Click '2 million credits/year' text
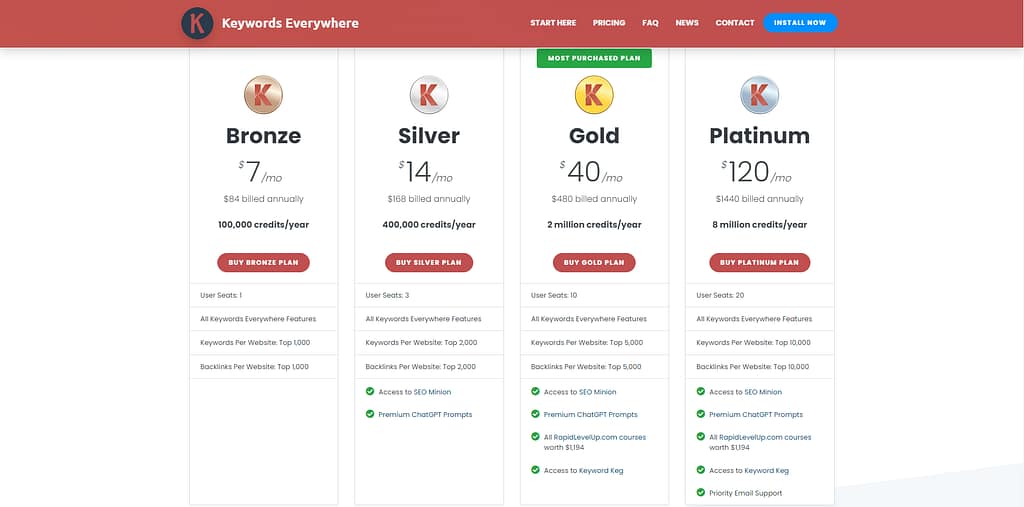The height and width of the screenshot is (507, 1024). coord(594,225)
